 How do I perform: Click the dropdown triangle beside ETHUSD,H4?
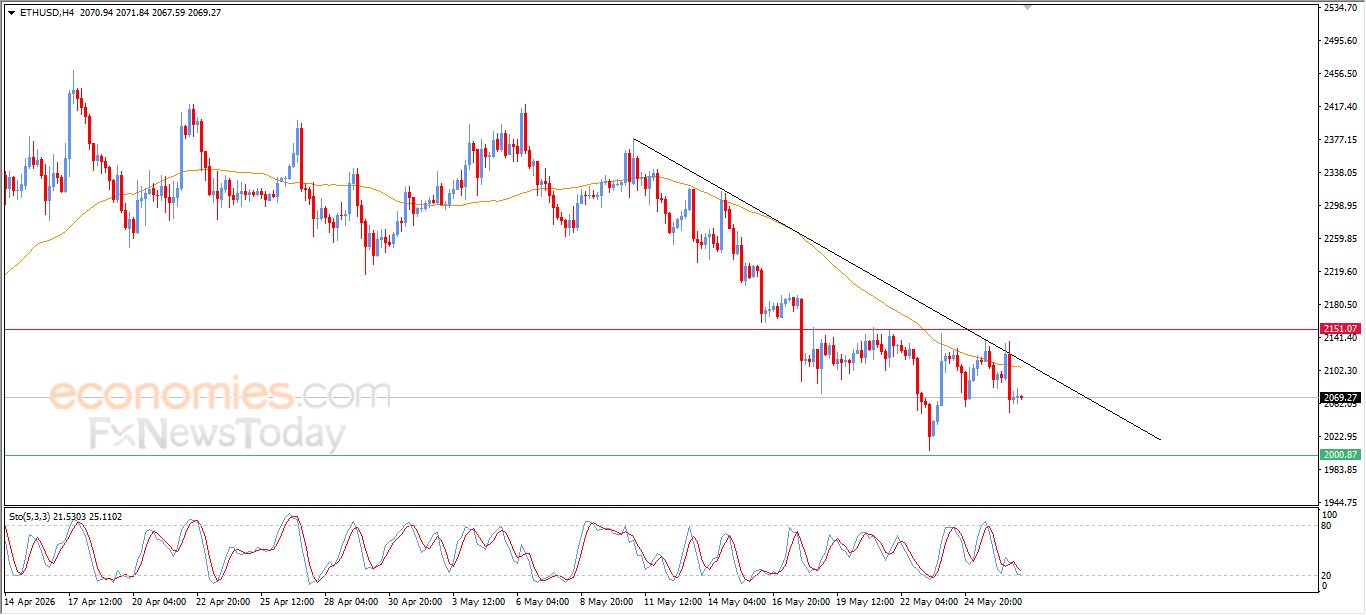point(11,13)
